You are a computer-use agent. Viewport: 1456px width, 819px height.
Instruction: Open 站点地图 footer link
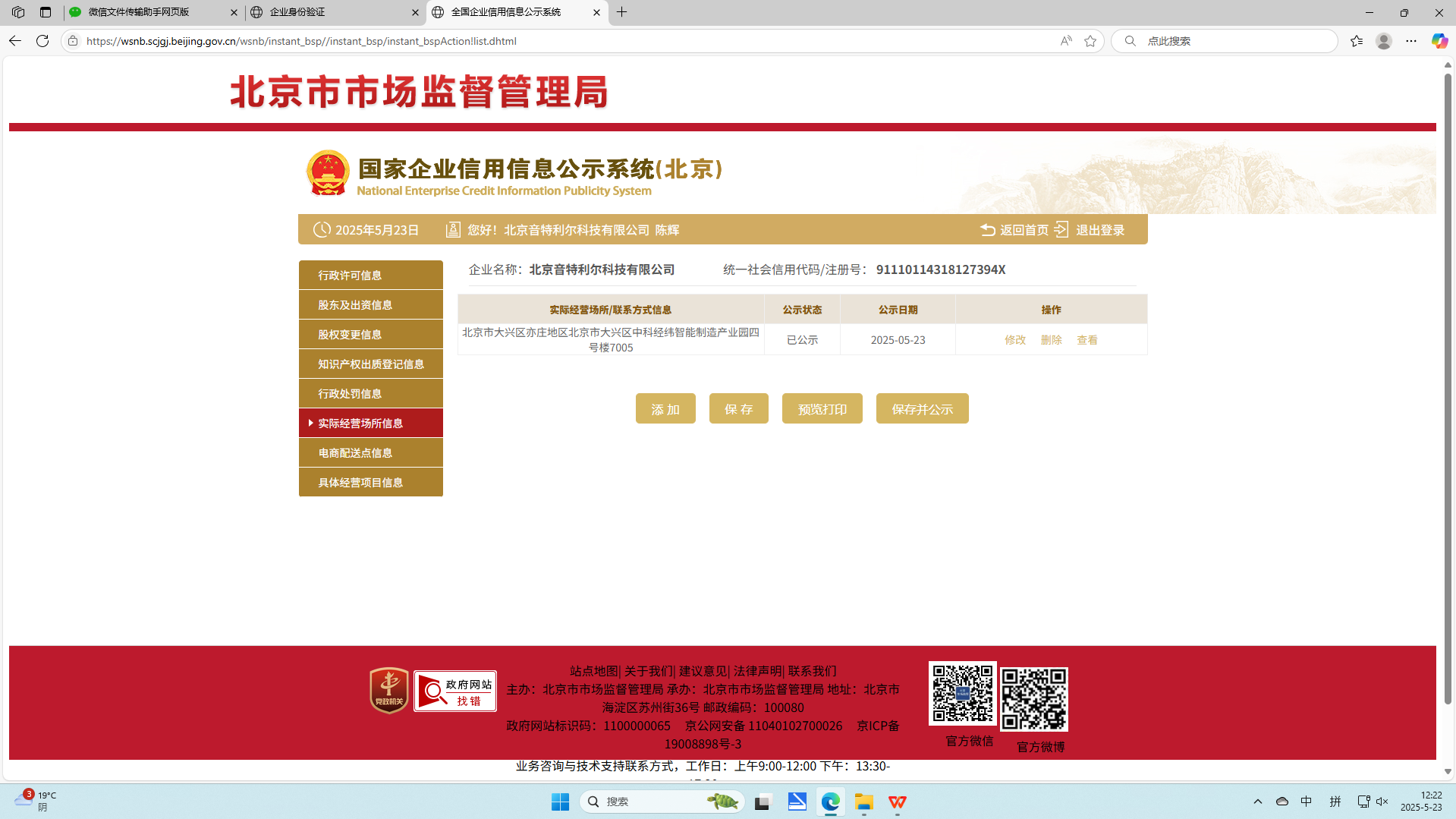click(593, 671)
